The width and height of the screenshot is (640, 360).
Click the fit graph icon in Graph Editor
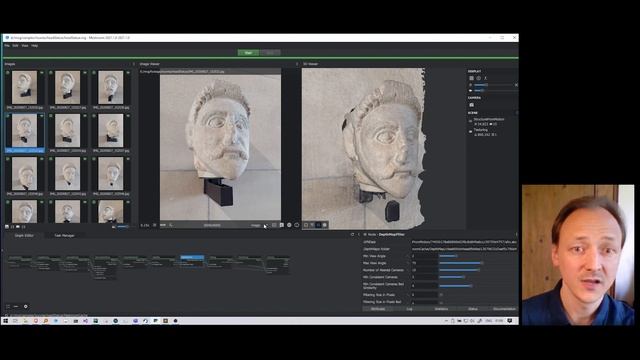(8, 307)
